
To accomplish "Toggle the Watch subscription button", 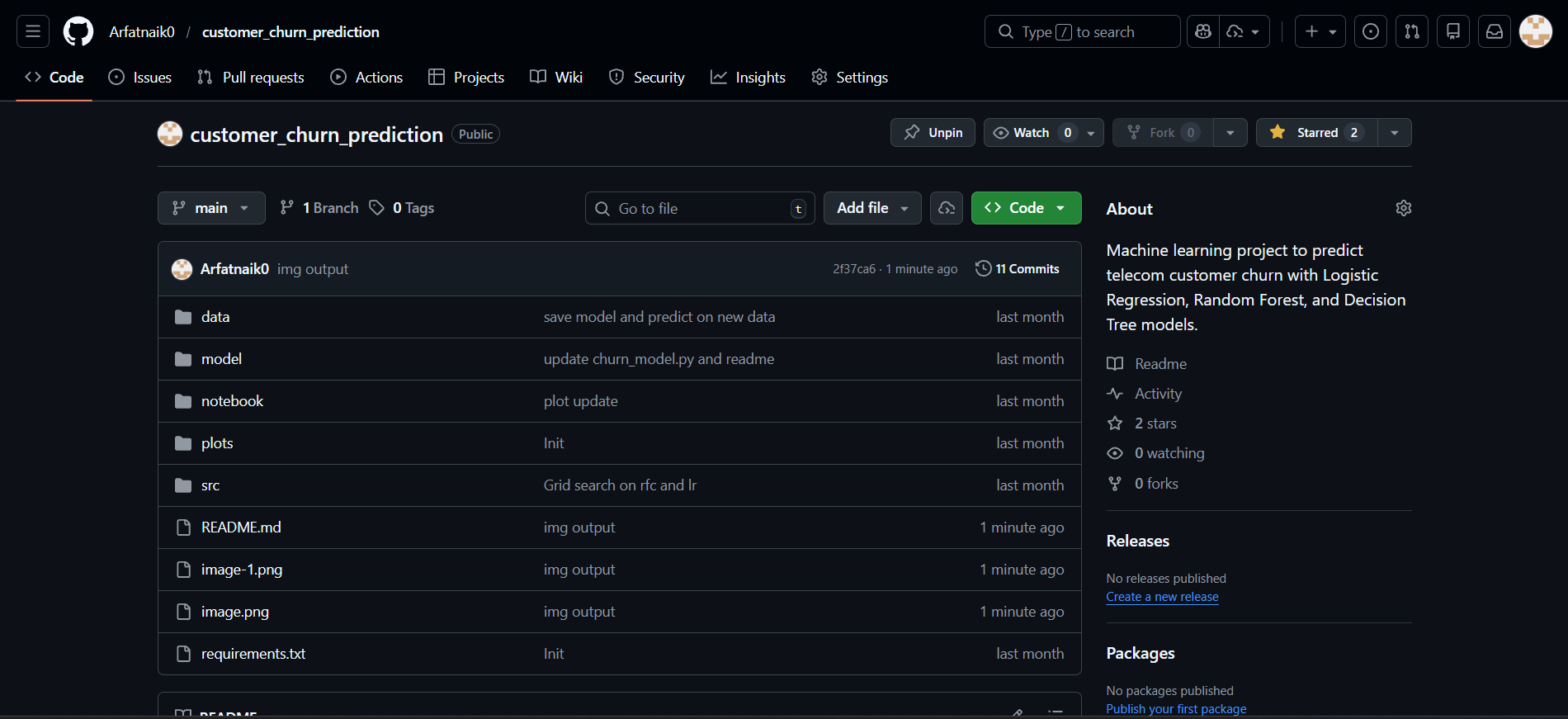I will 1033,133.
